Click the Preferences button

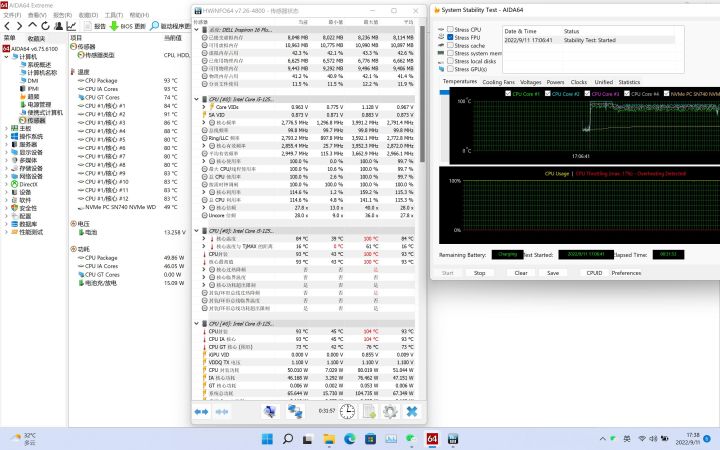coord(626,272)
